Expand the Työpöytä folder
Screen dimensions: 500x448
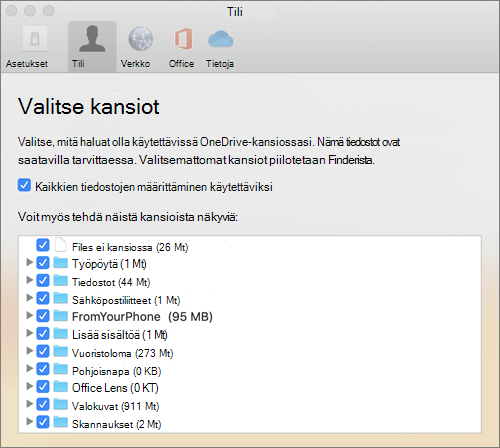(x=30, y=262)
